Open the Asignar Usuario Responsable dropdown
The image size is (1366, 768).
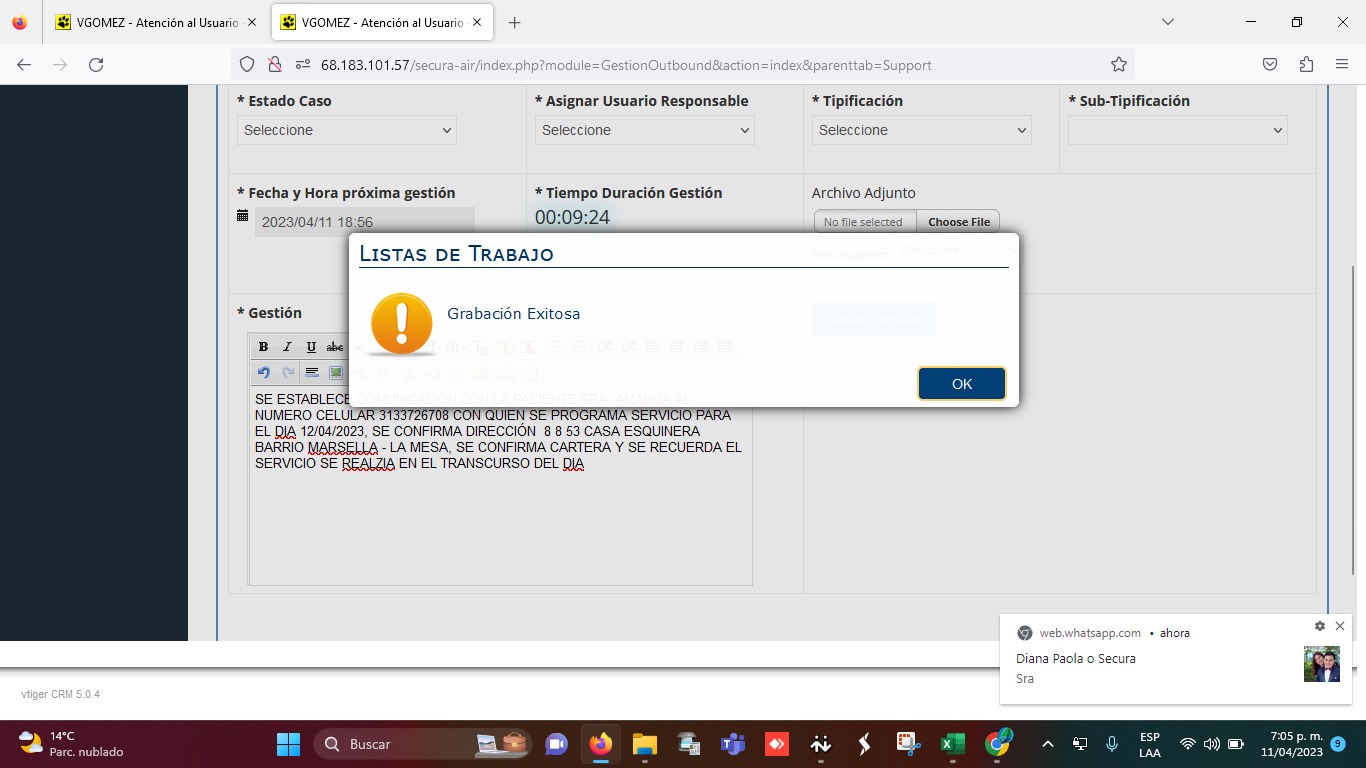click(644, 130)
